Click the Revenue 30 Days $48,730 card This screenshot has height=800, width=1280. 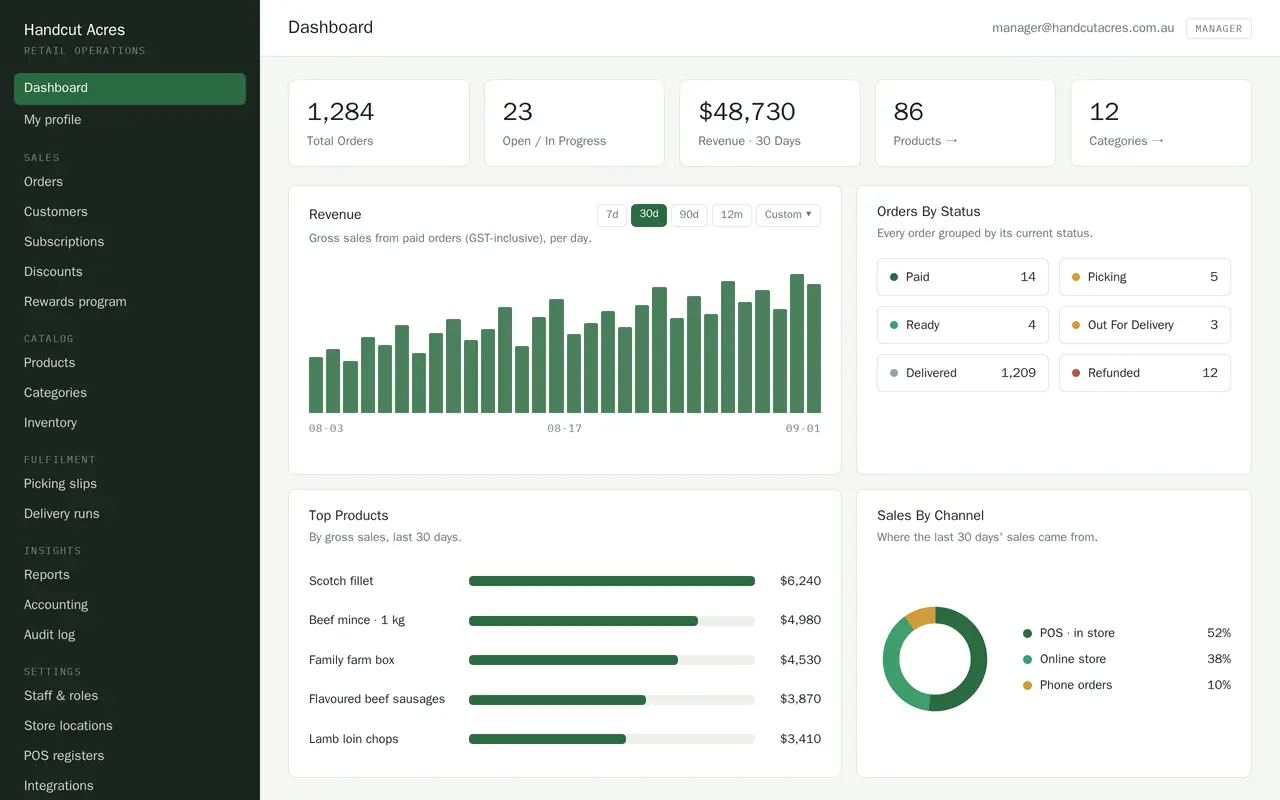770,123
